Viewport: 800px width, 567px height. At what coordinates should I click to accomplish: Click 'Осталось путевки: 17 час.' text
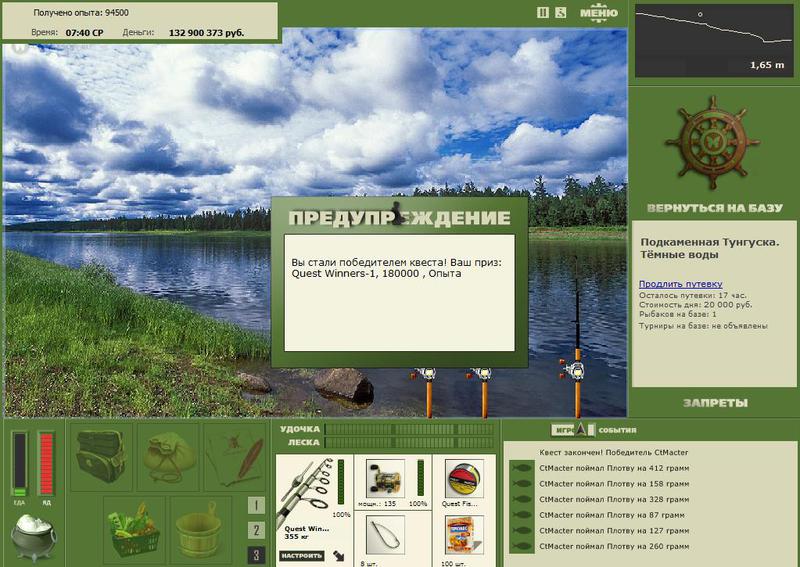coord(692,295)
